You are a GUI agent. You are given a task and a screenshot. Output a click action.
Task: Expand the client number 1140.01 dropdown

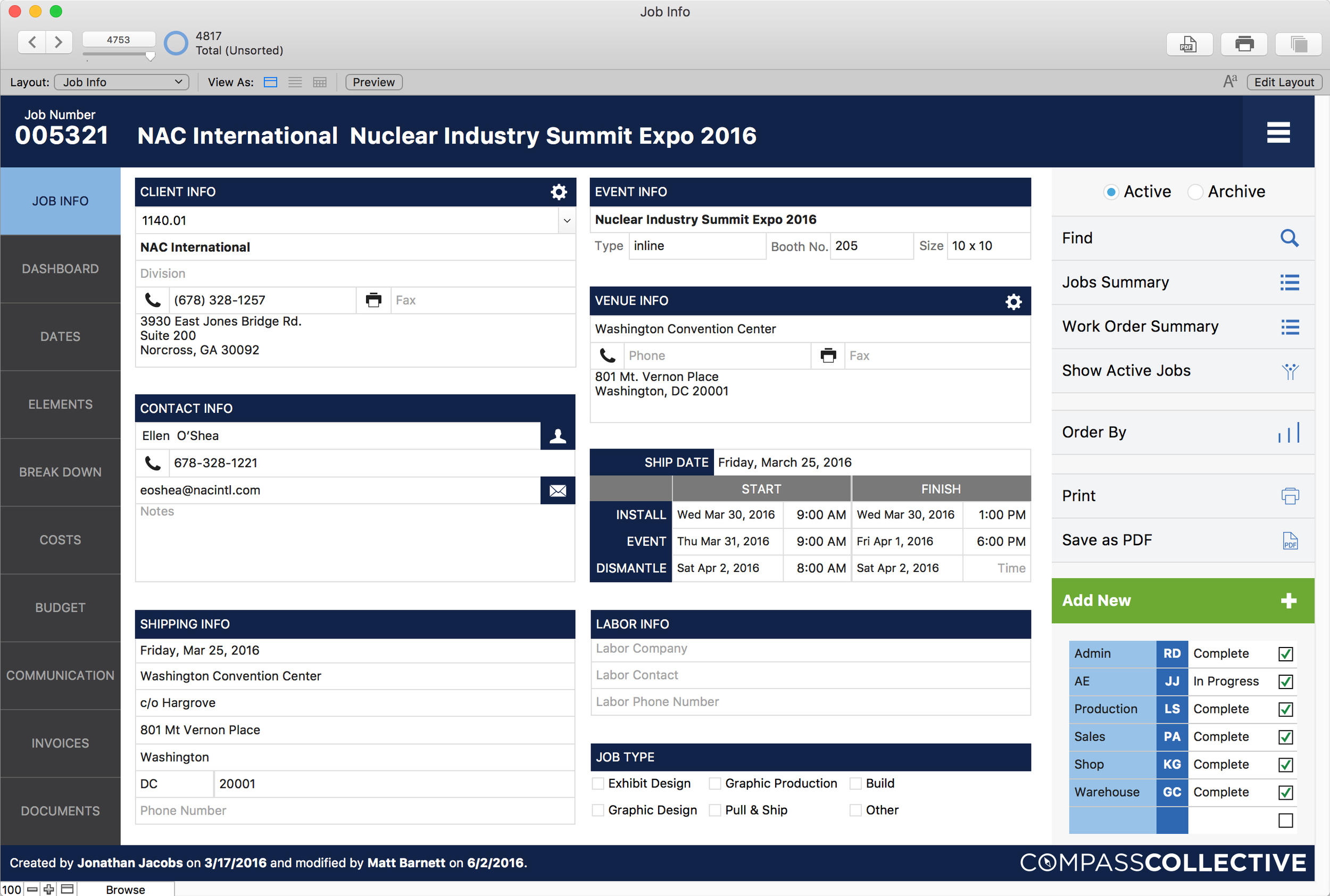click(567, 221)
